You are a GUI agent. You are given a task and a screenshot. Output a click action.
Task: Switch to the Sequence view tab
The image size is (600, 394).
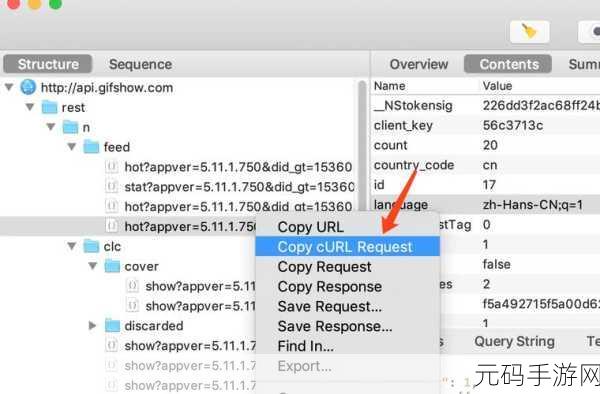(140, 64)
